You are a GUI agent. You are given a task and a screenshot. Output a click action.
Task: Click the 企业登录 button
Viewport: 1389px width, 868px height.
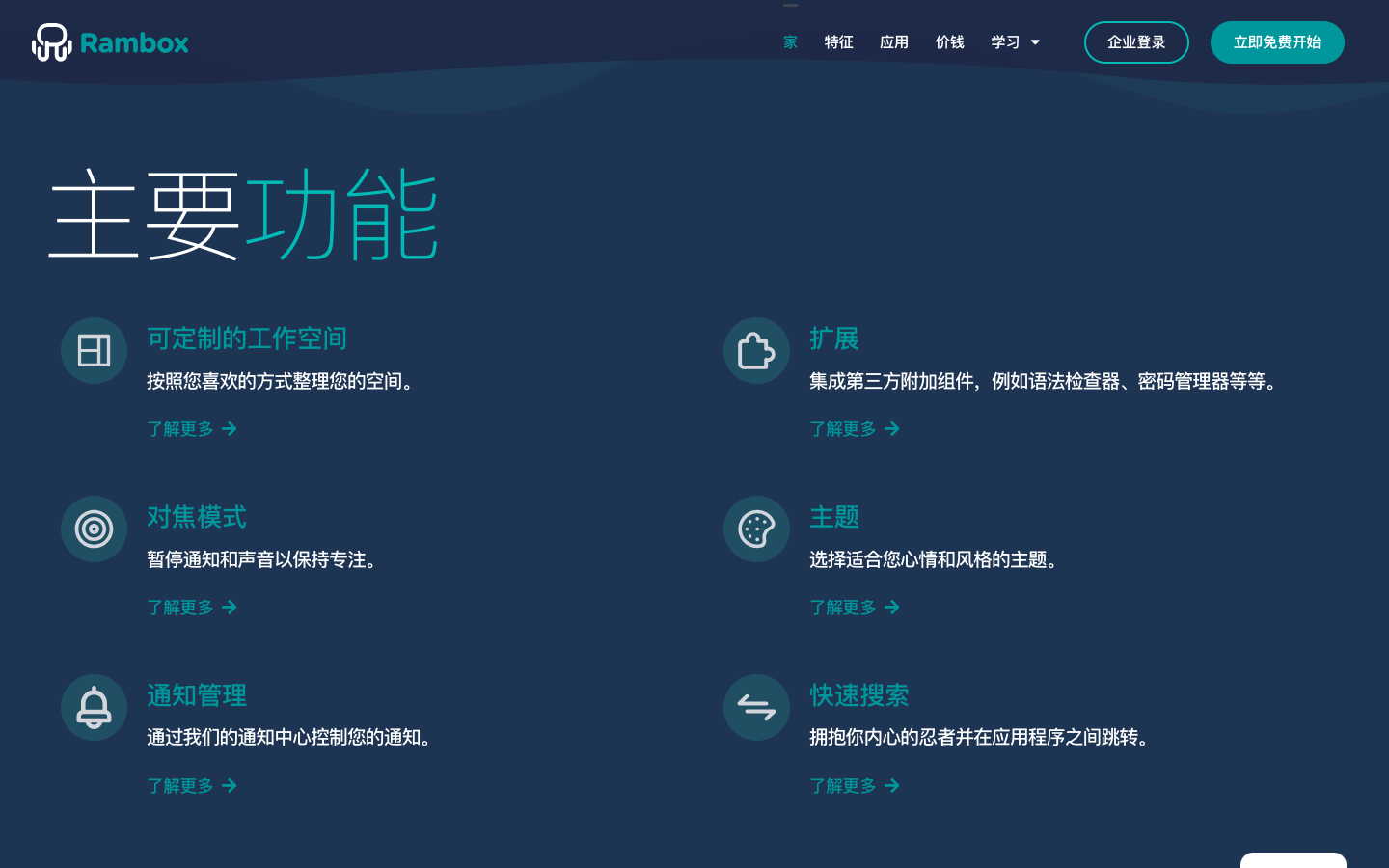tap(1136, 41)
